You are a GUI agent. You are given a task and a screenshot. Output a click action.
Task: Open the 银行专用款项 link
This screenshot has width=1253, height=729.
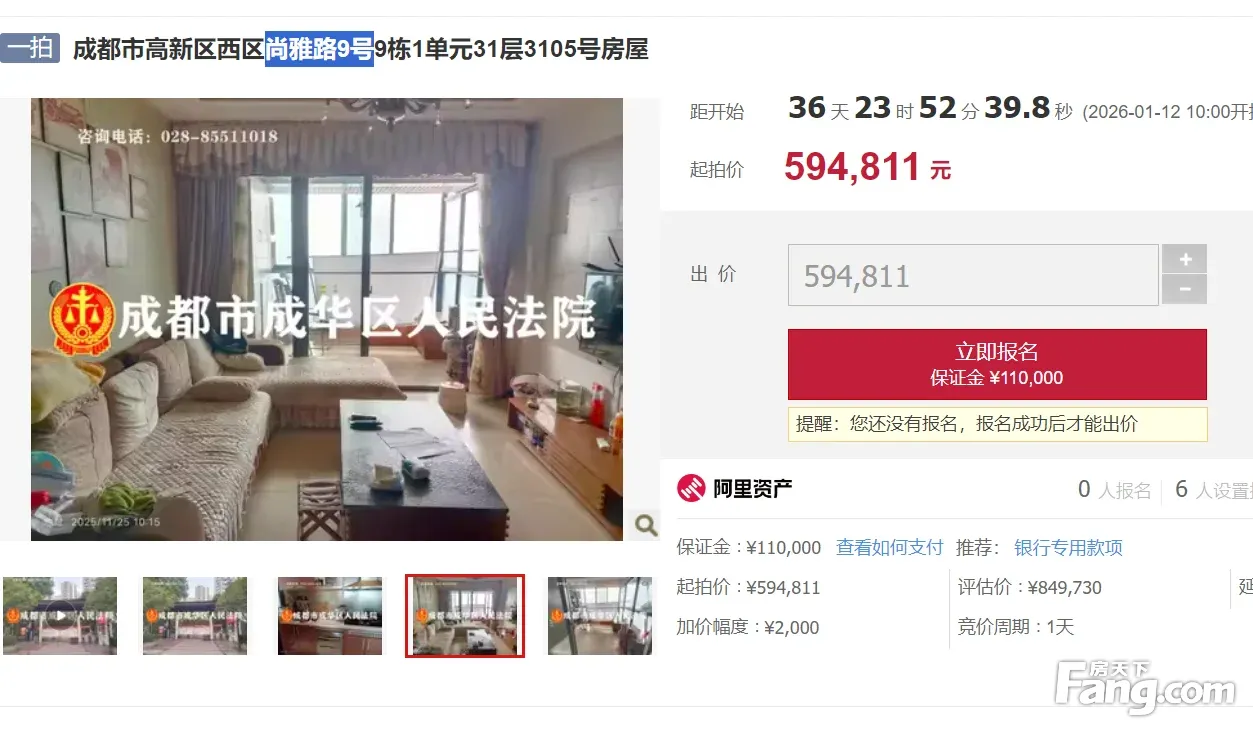coord(1069,548)
